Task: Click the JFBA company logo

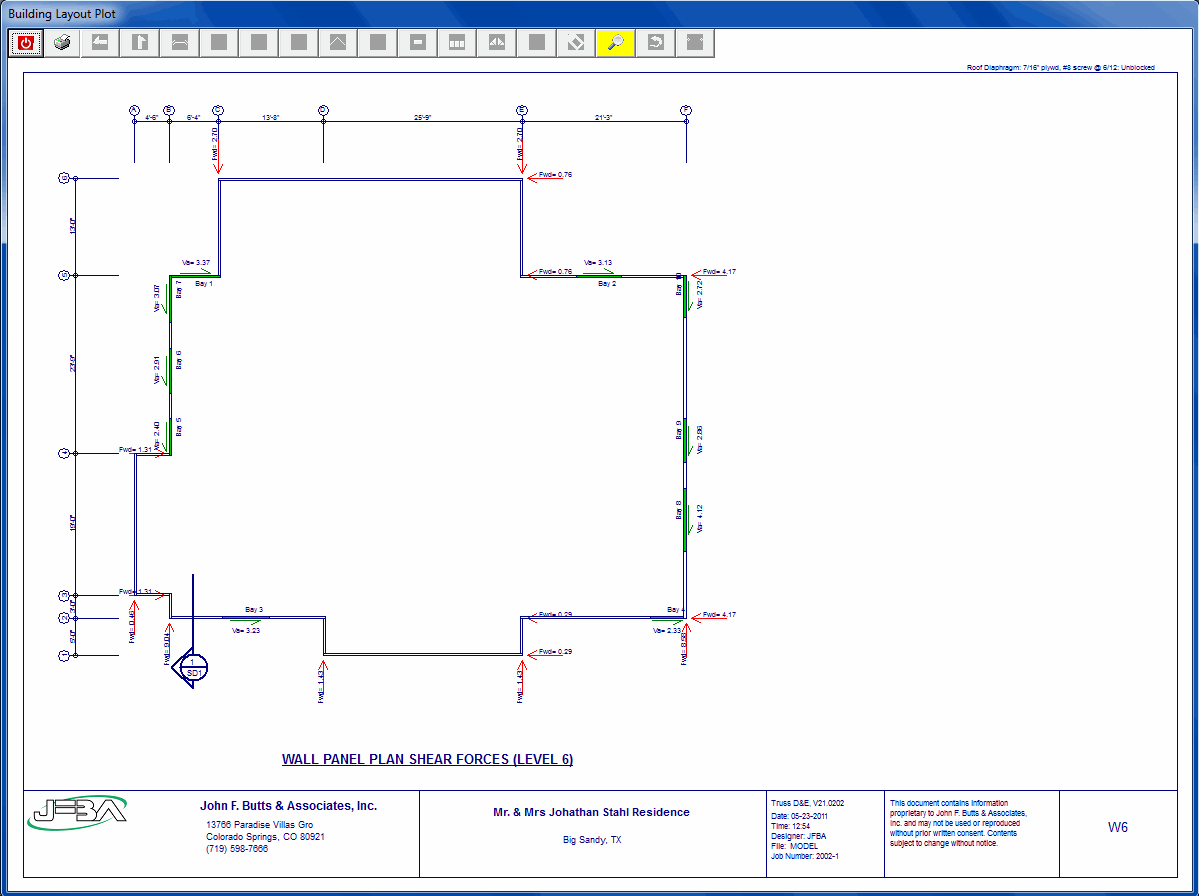Action: [x=77, y=811]
